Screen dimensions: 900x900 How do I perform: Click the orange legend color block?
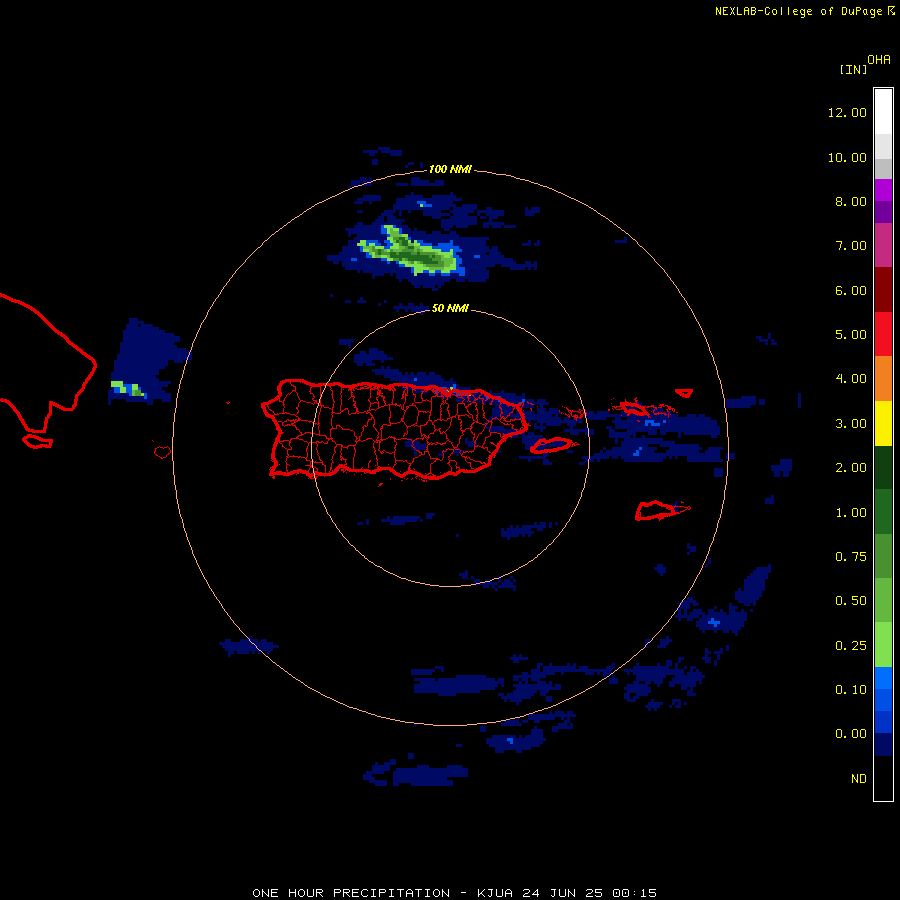pyautogui.click(x=883, y=379)
